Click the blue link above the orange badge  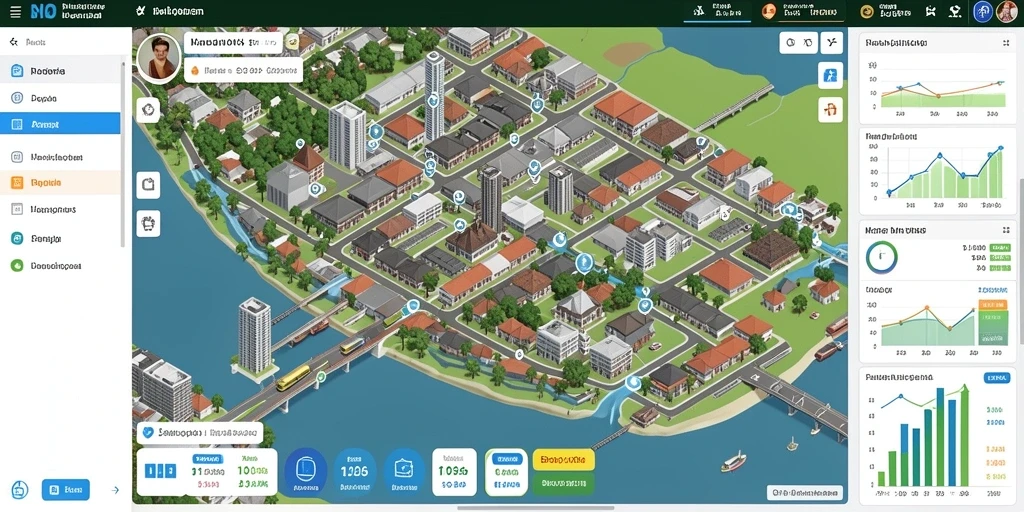[993, 289]
